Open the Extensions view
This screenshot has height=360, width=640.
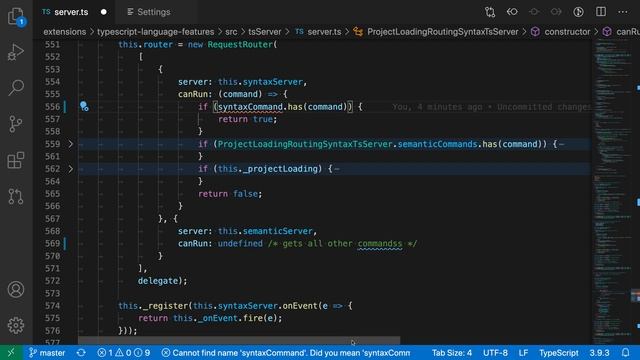pyautogui.click(x=16, y=160)
